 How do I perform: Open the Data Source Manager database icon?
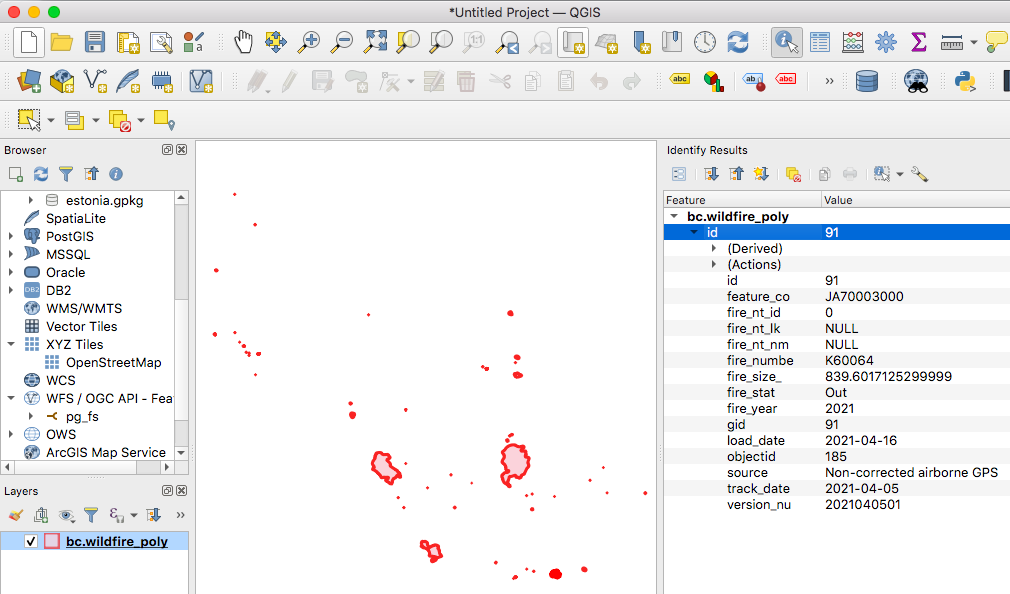coord(866,82)
